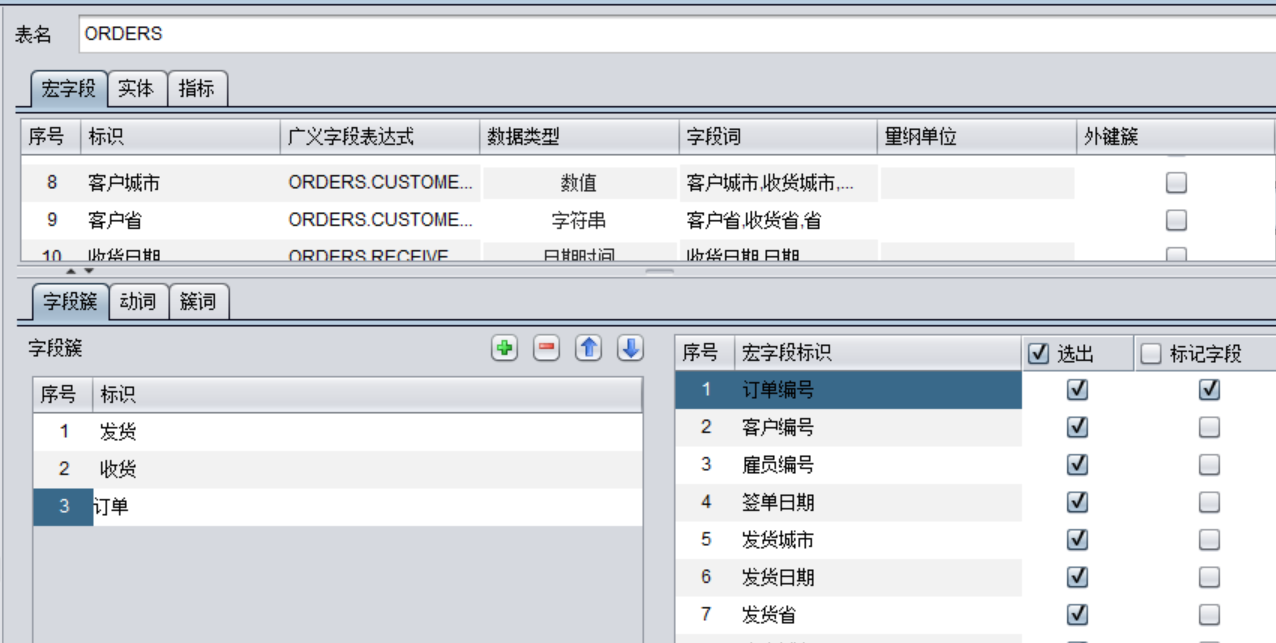
Task: Click the 表名 input field
Action: [x=670, y=34]
